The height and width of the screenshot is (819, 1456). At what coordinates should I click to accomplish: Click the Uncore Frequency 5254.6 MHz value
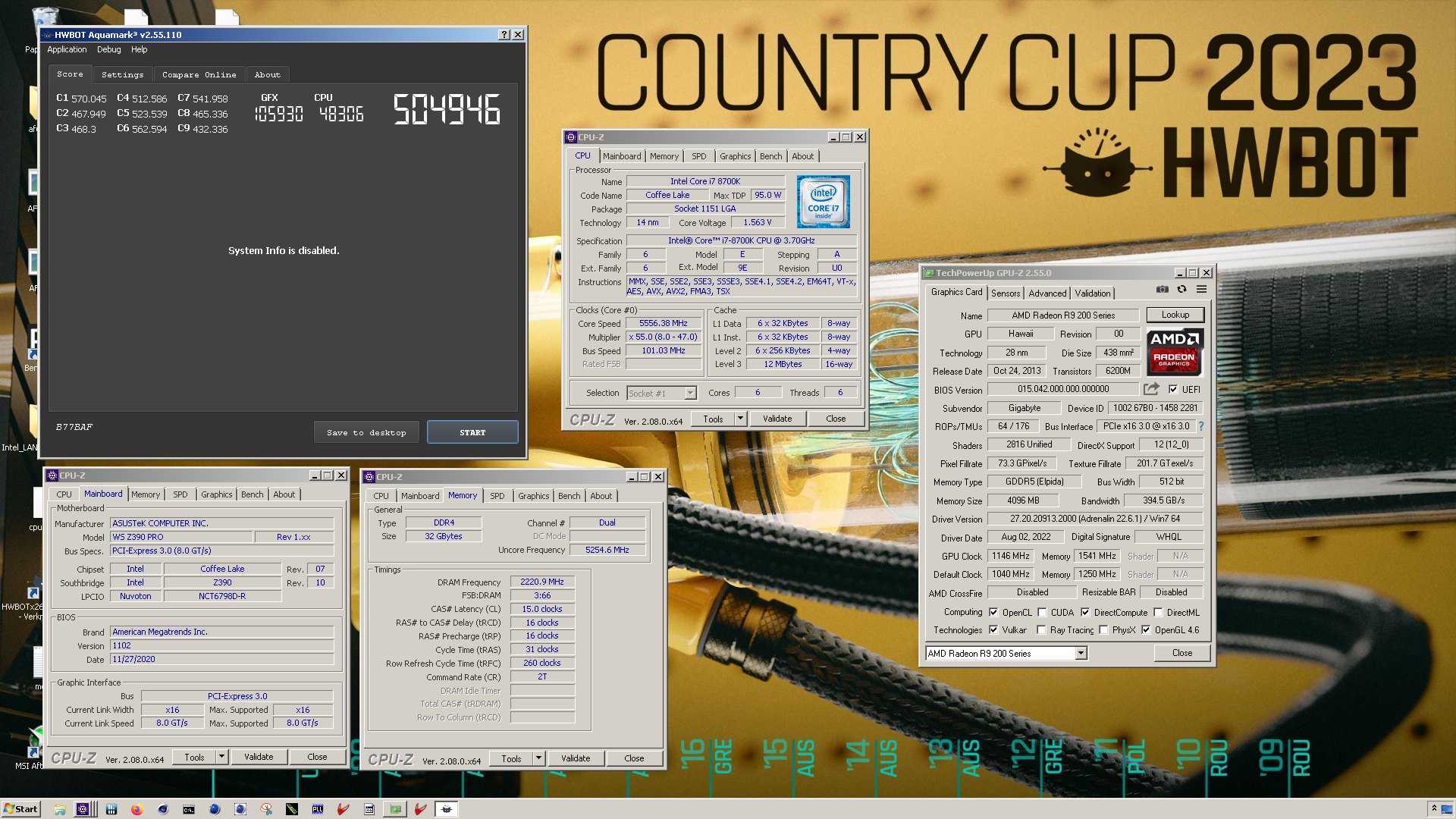tap(607, 550)
